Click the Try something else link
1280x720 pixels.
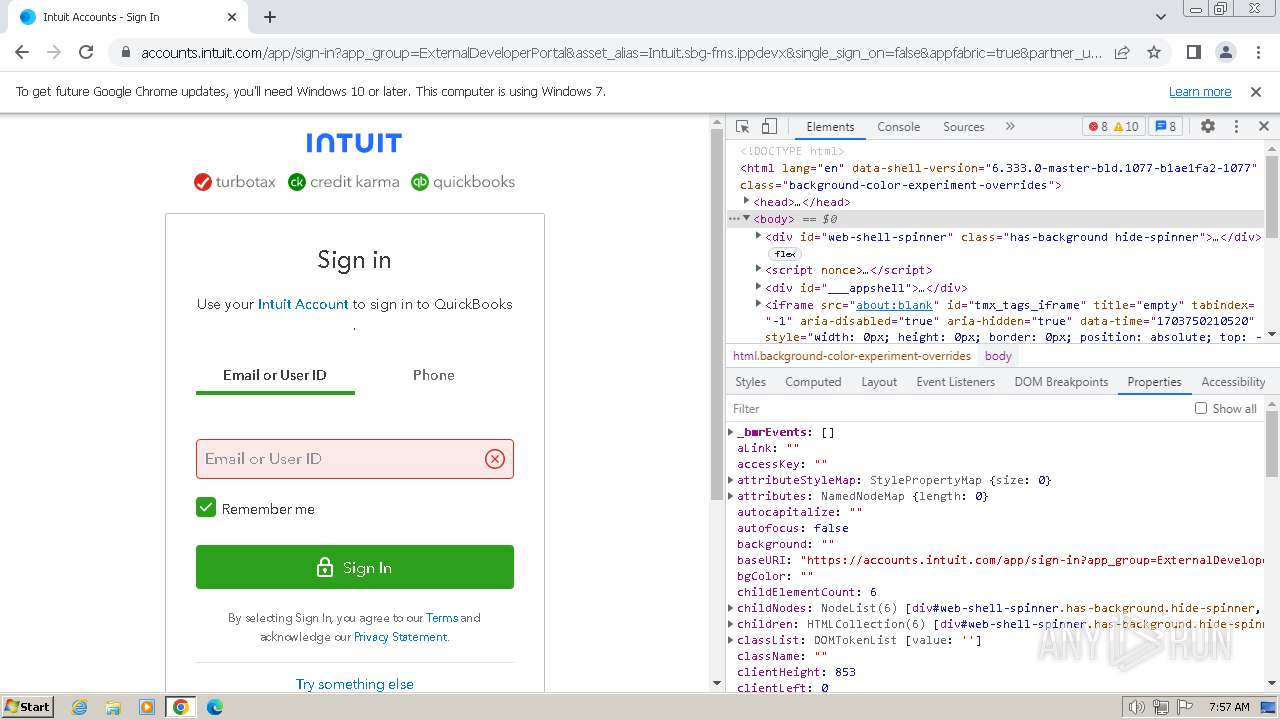(x=355, y=684)
